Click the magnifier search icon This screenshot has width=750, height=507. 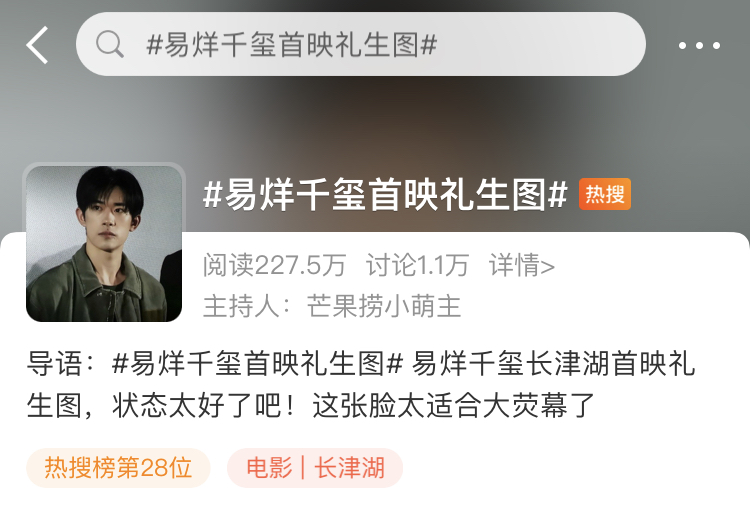pos(110,44)
